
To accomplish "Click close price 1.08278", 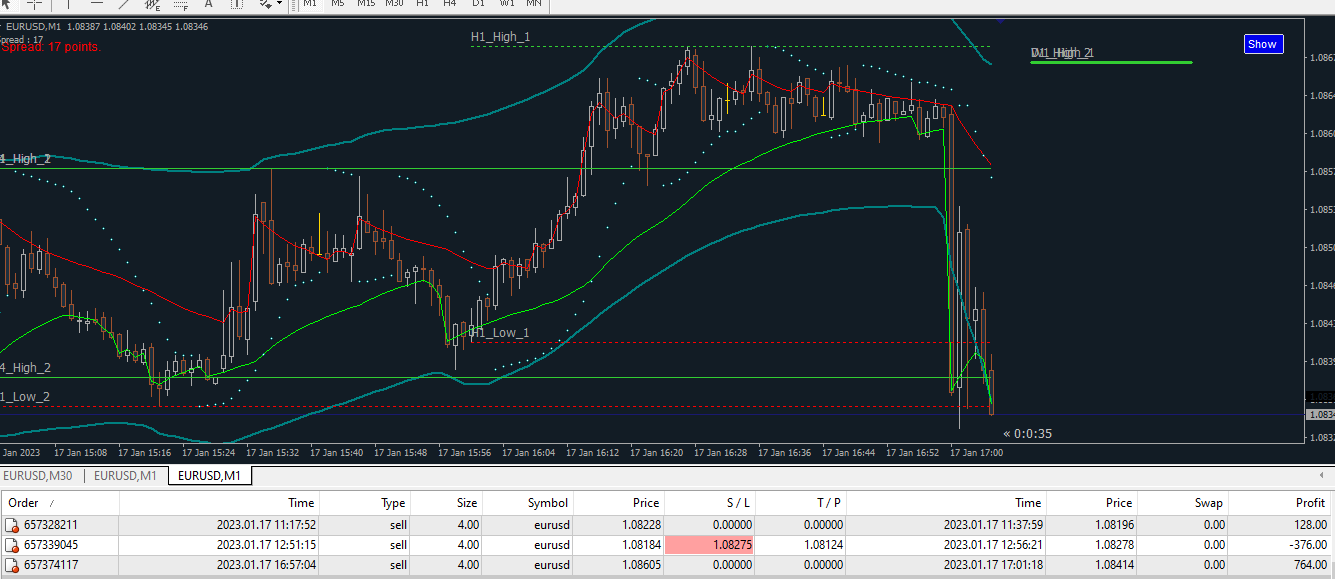I will (1112, 545).
